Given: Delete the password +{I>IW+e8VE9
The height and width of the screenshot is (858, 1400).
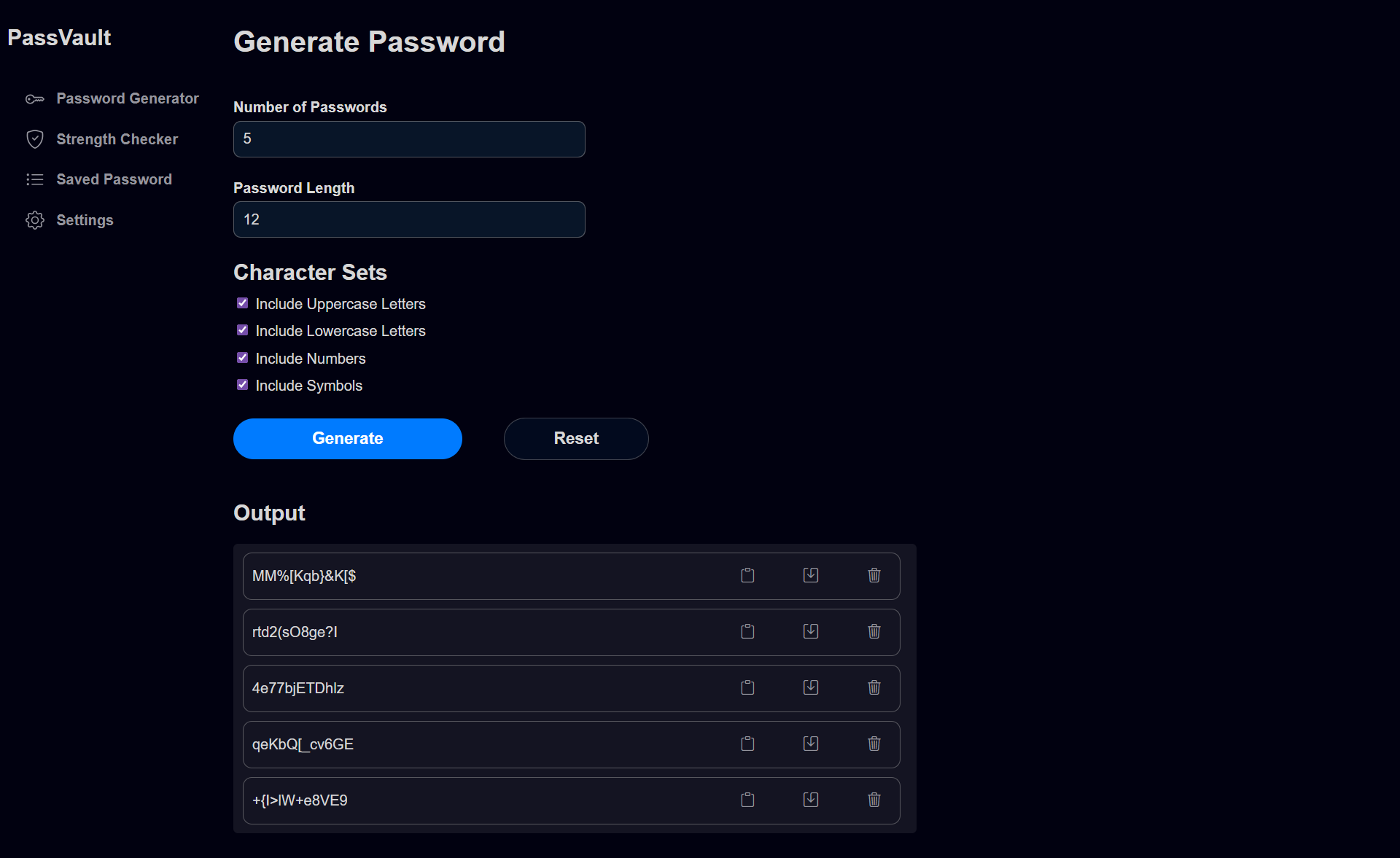Looking at the screenshot, I should point(874,800).
